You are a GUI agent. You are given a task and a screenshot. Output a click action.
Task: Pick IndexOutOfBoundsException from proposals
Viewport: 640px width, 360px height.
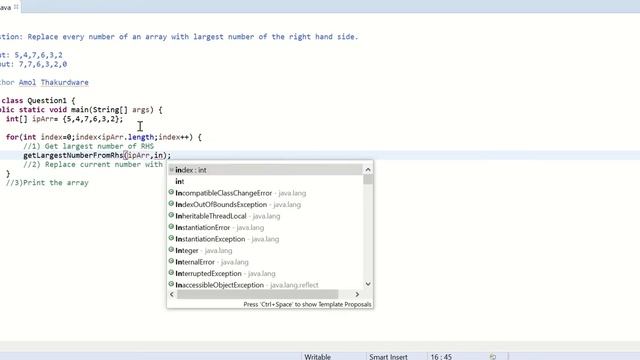tap(265, 204)
